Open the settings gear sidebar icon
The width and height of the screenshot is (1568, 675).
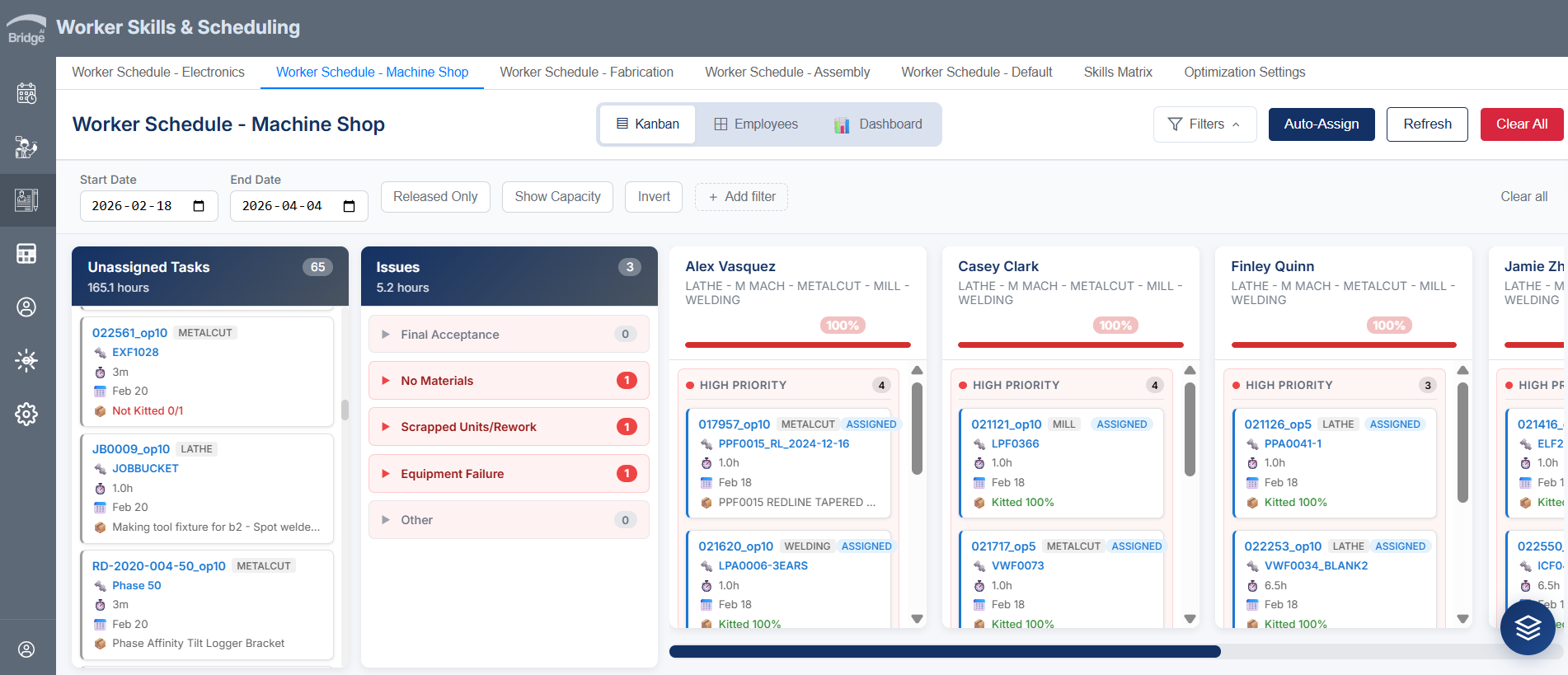[x=26, y=414]
